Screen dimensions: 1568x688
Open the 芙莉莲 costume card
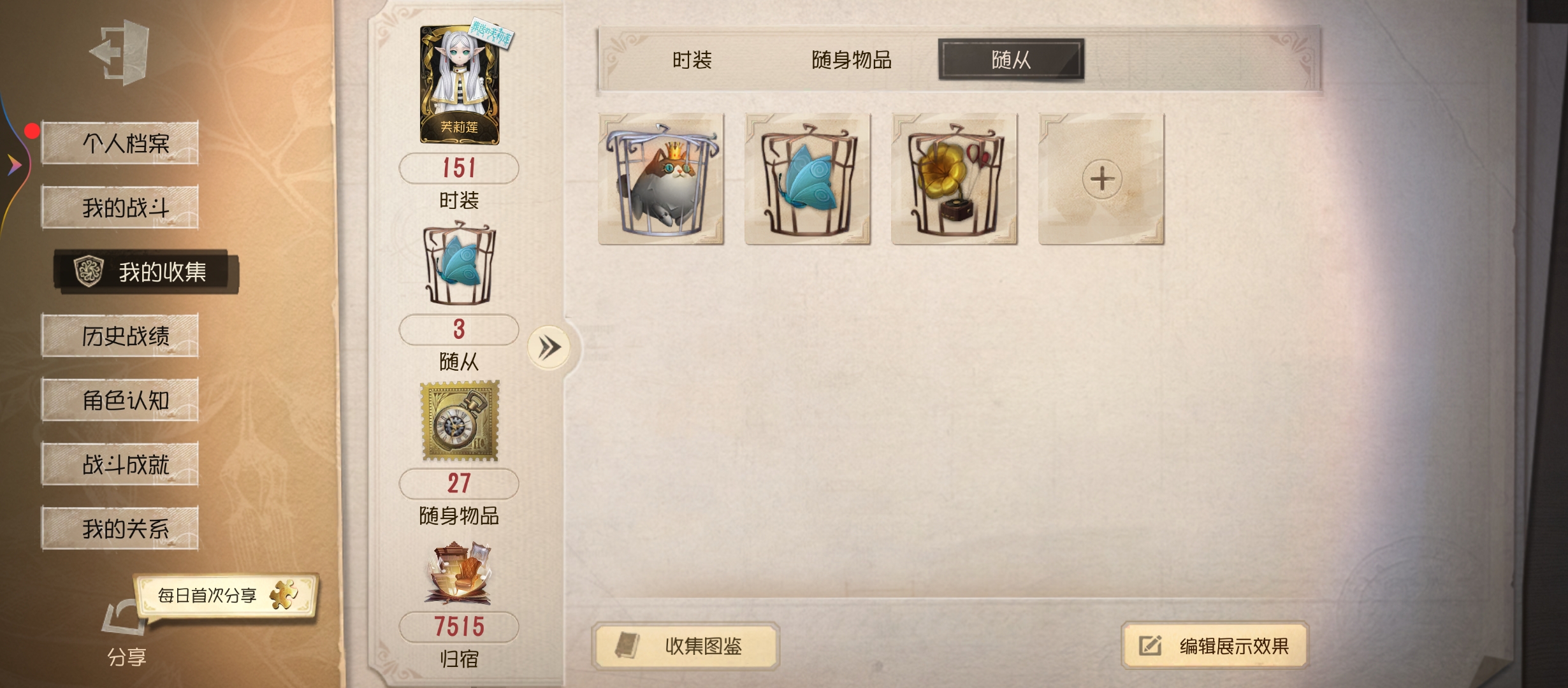[x=460, y=84]
